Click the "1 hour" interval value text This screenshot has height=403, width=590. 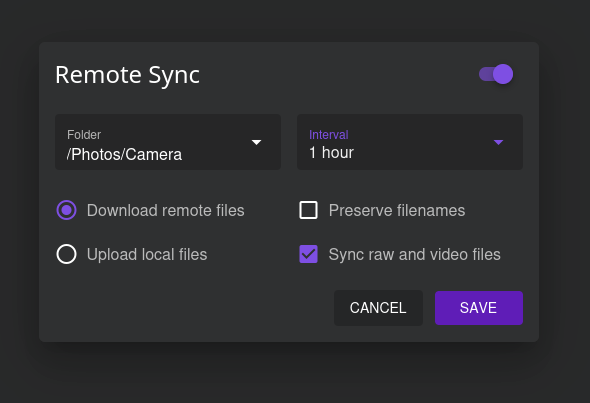(331, 153)
